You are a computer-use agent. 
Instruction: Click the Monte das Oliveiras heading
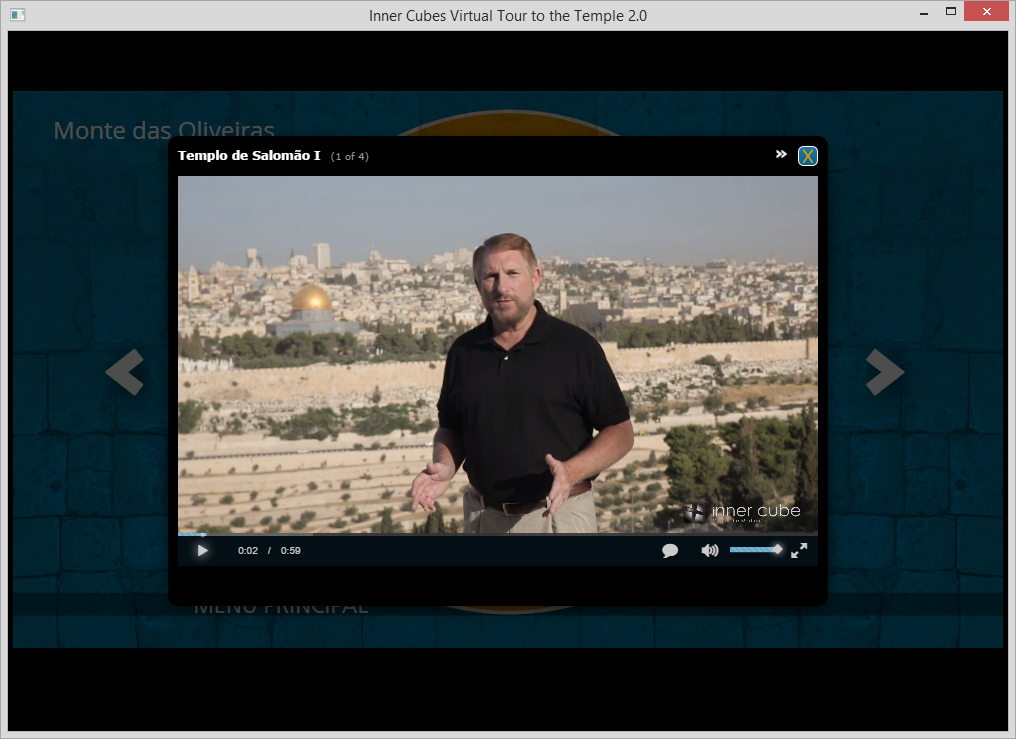[163, 129]
